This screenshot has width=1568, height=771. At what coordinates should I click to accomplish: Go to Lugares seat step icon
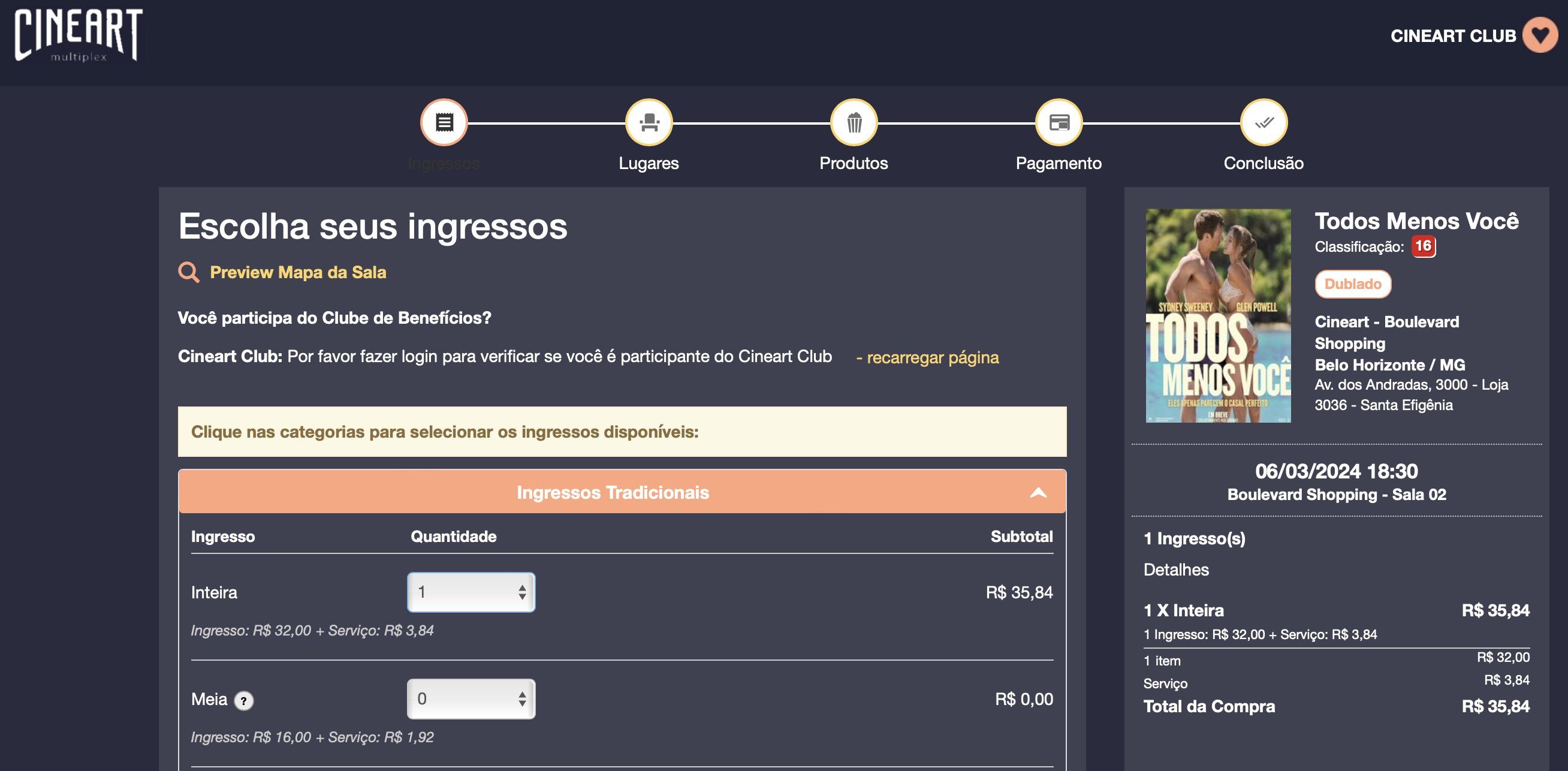[649, 122]
